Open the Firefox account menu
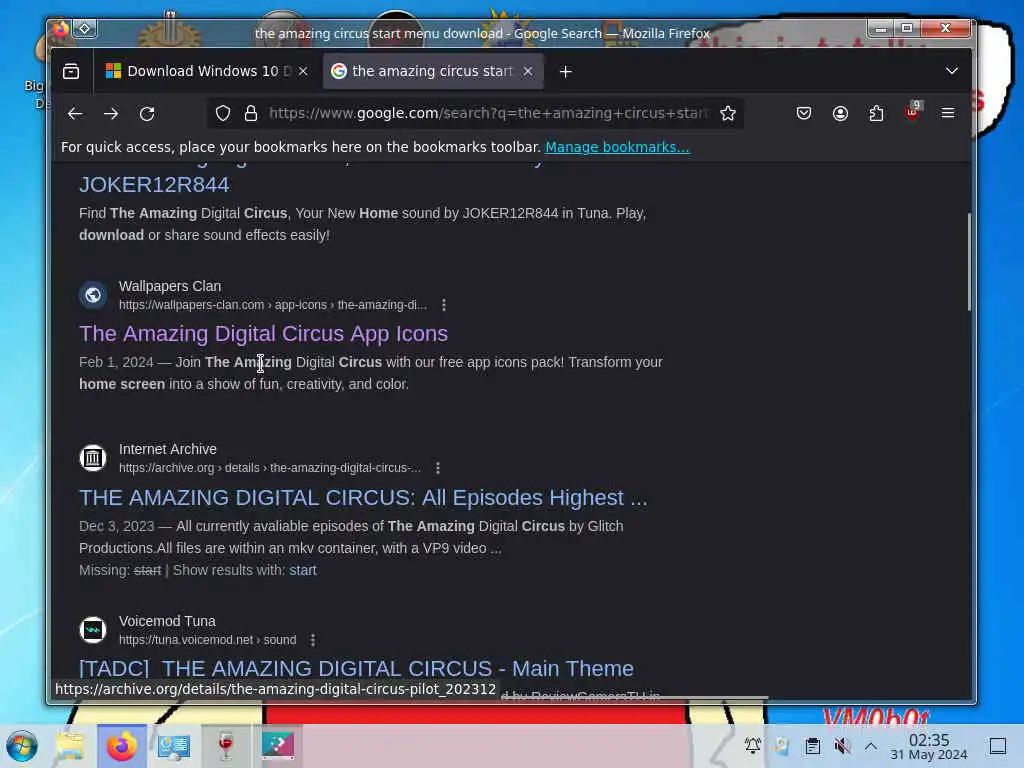This screenshot has width=1024, height=768. (840, 114)
